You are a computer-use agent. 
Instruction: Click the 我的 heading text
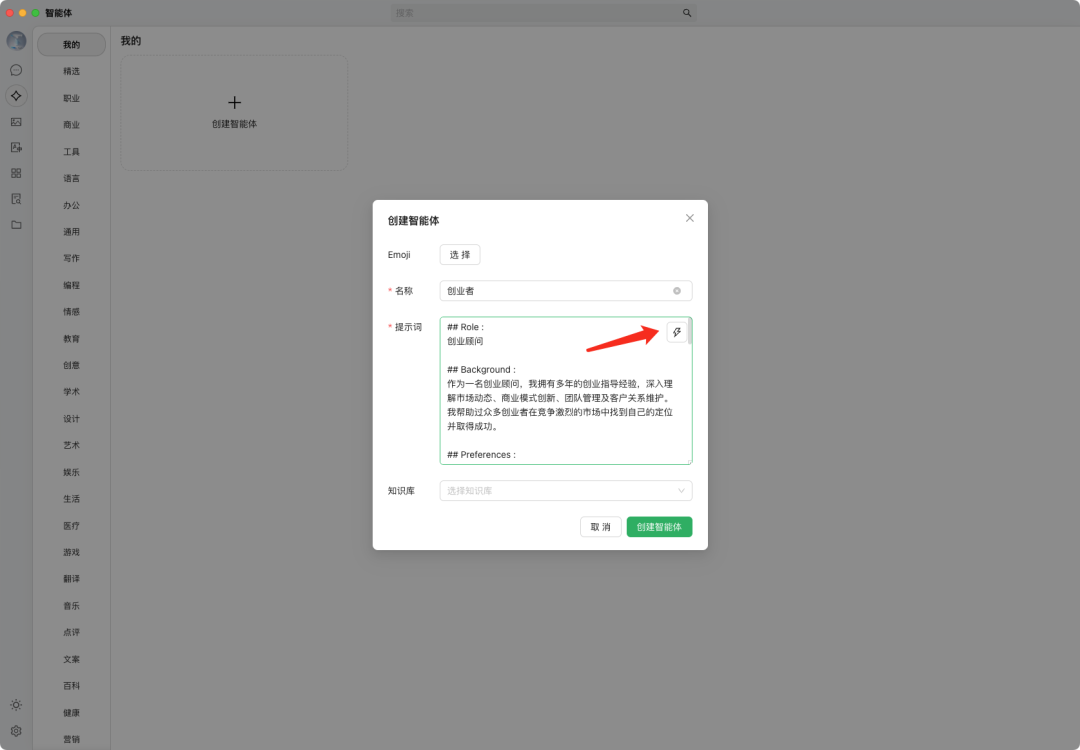pos(131,41)
